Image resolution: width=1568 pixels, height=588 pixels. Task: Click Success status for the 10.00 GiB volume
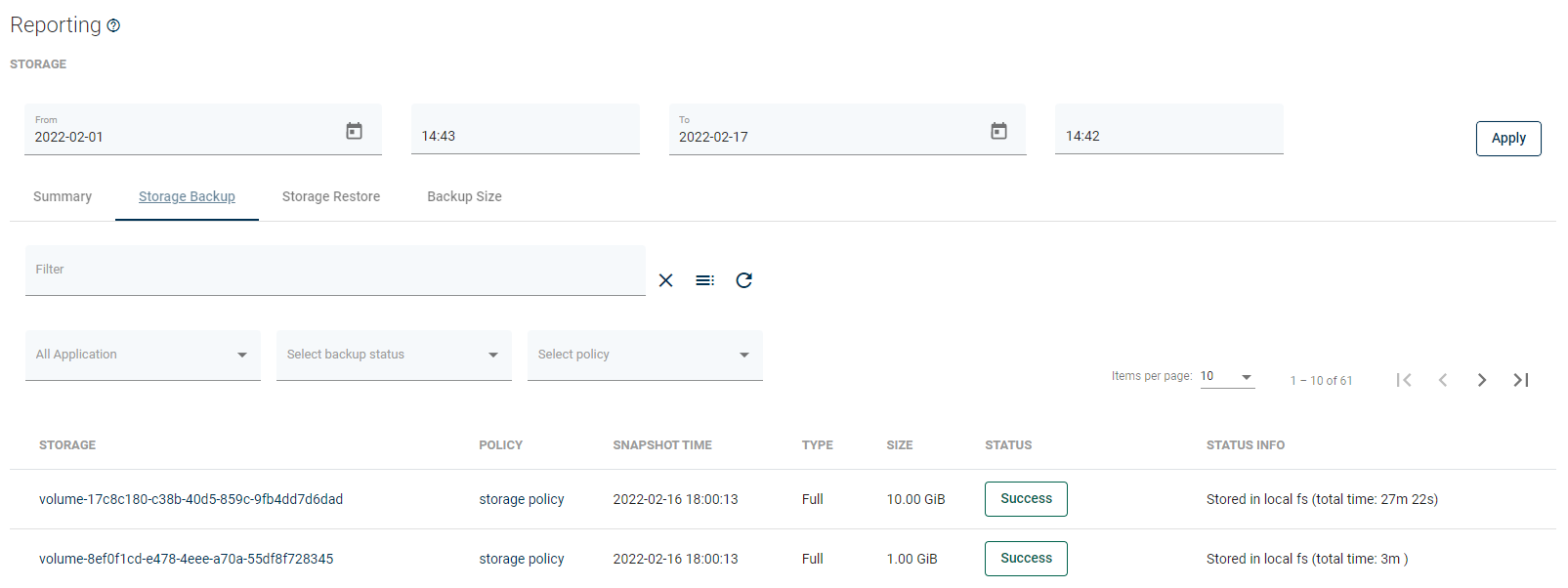pos(1026,499)
